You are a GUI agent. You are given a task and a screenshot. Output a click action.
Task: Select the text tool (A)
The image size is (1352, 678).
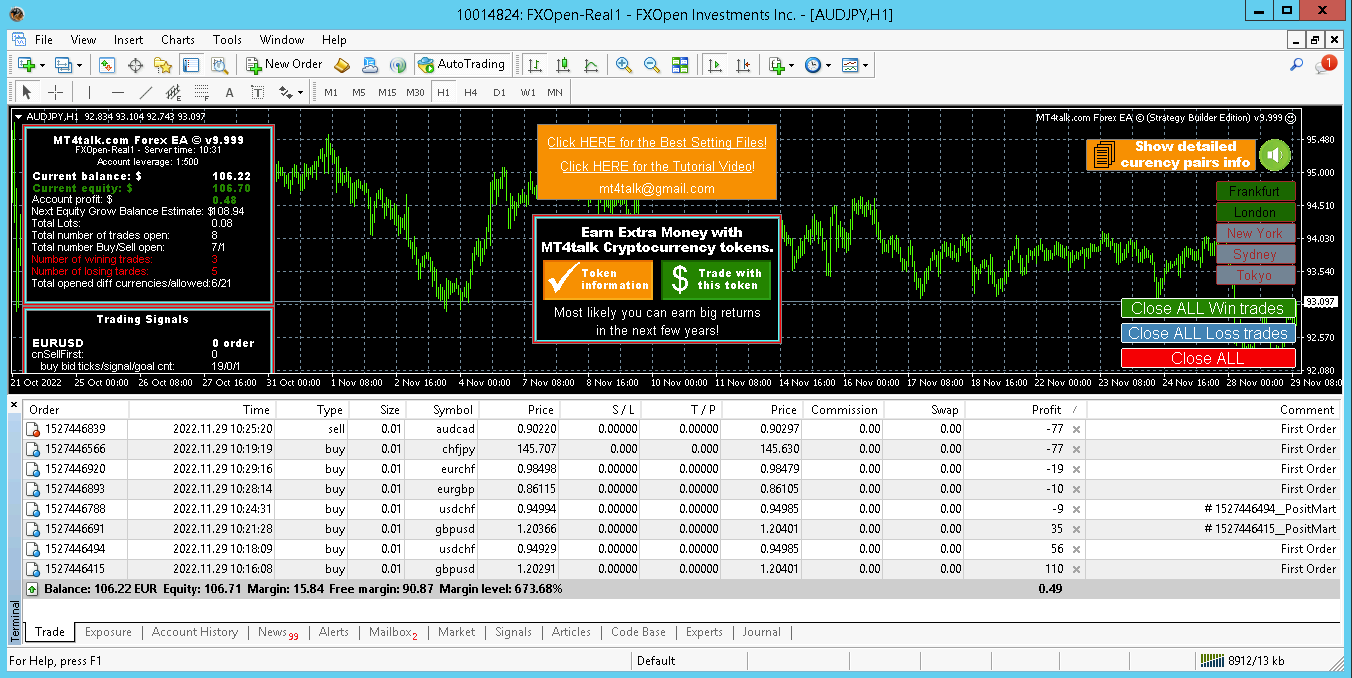(229, 92)
